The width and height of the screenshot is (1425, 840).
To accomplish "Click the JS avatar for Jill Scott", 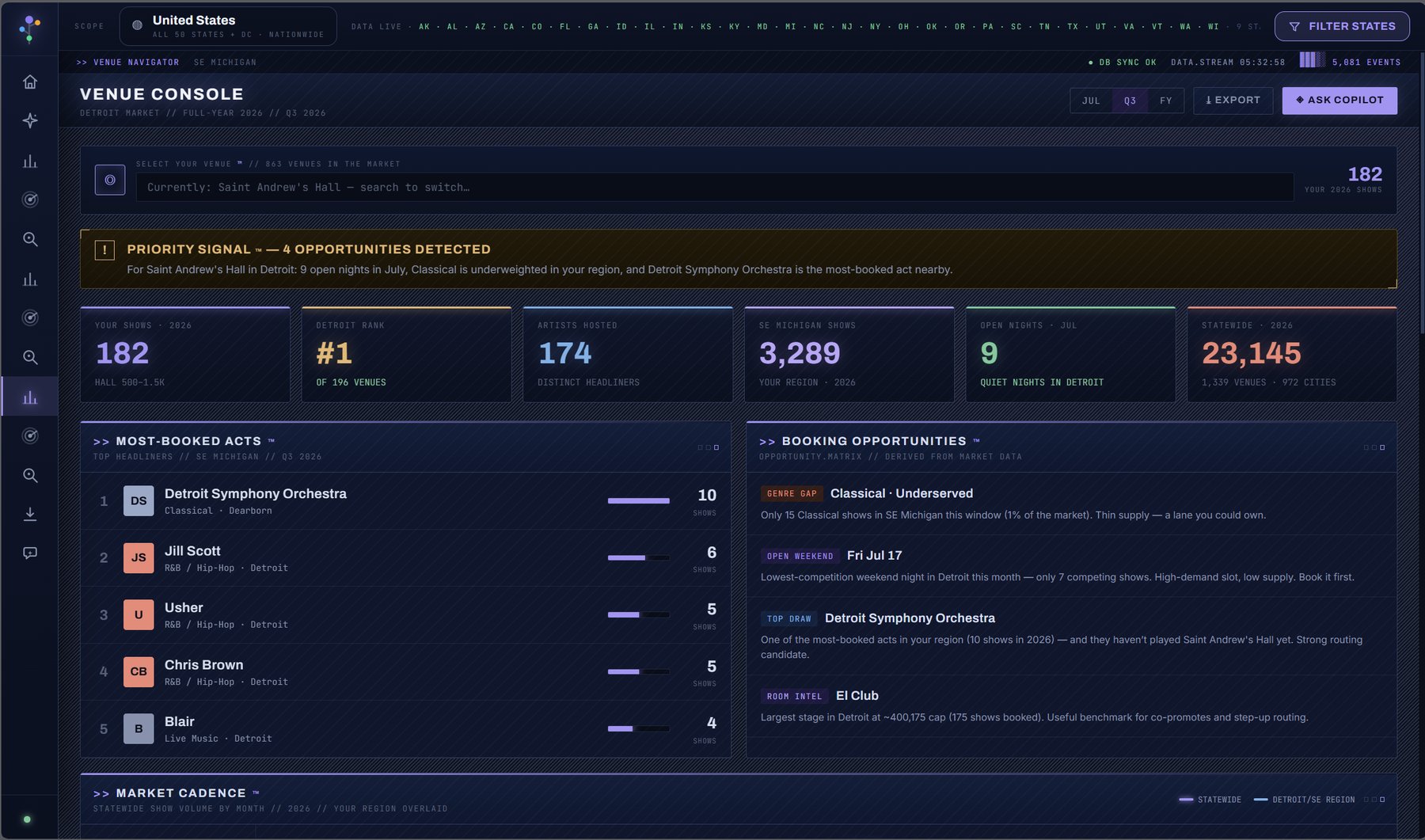I will [x=139, y=557].
